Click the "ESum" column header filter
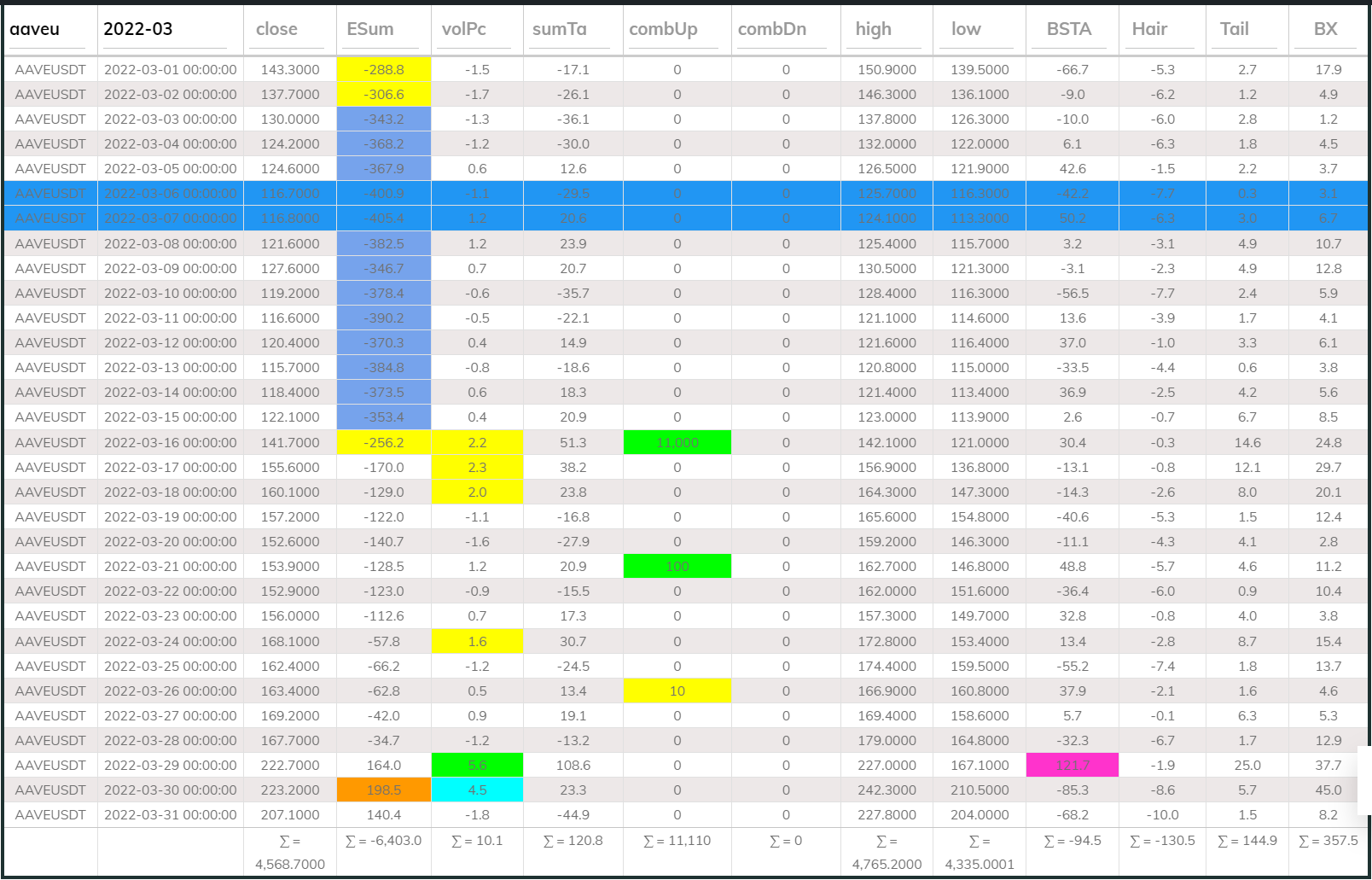 (x=383, y=30)
